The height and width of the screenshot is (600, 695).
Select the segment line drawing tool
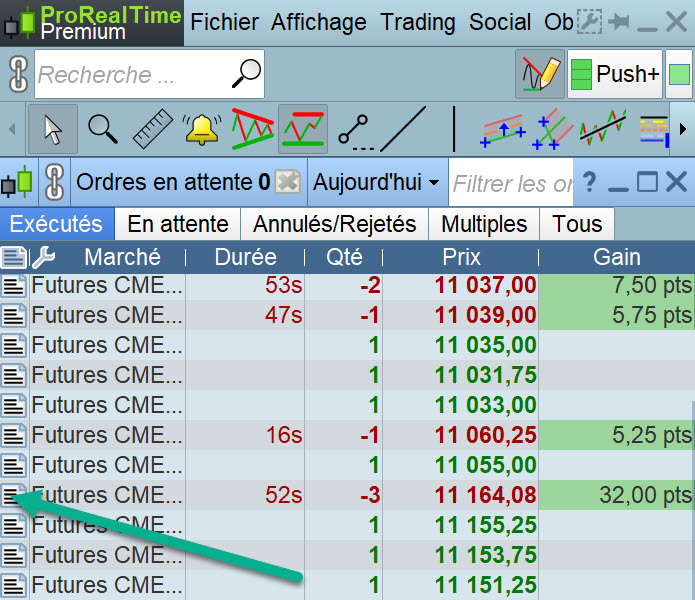coord(355,132)
